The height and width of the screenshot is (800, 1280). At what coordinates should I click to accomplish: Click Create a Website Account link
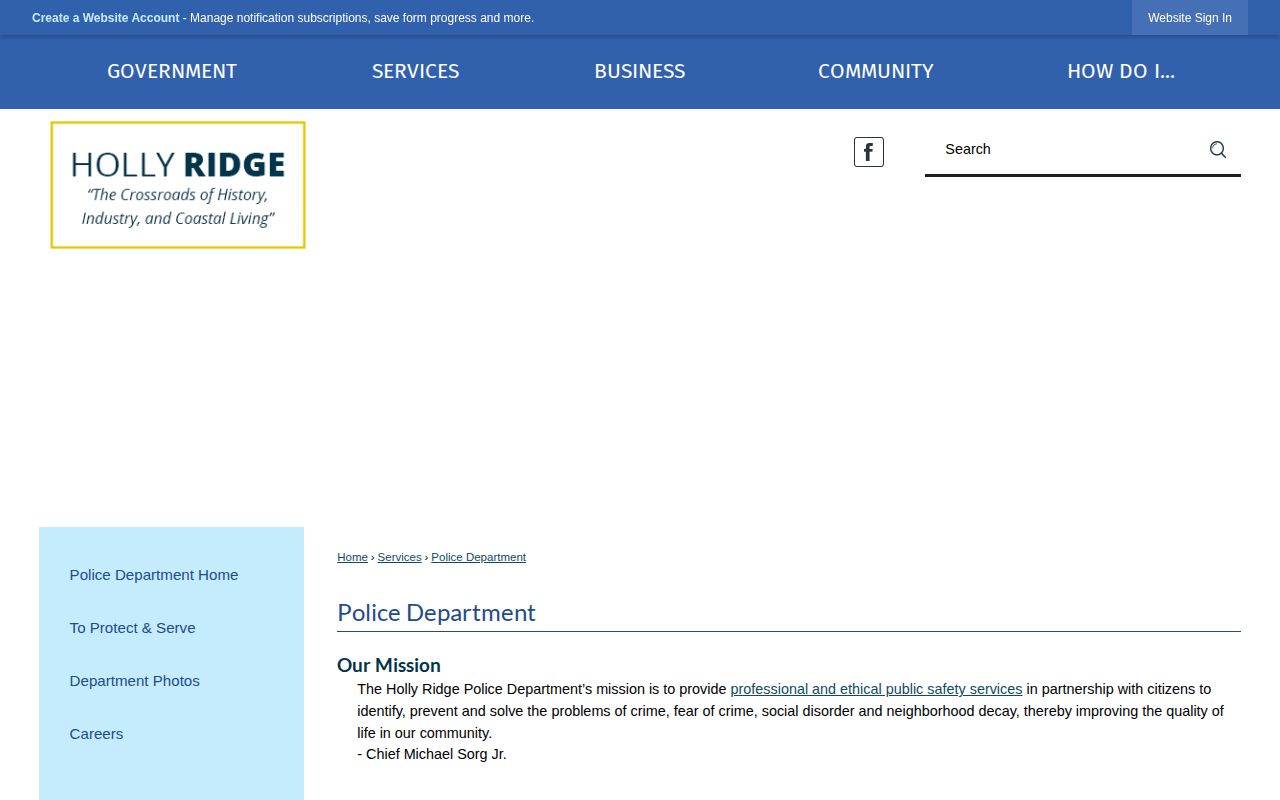[106, 18]
